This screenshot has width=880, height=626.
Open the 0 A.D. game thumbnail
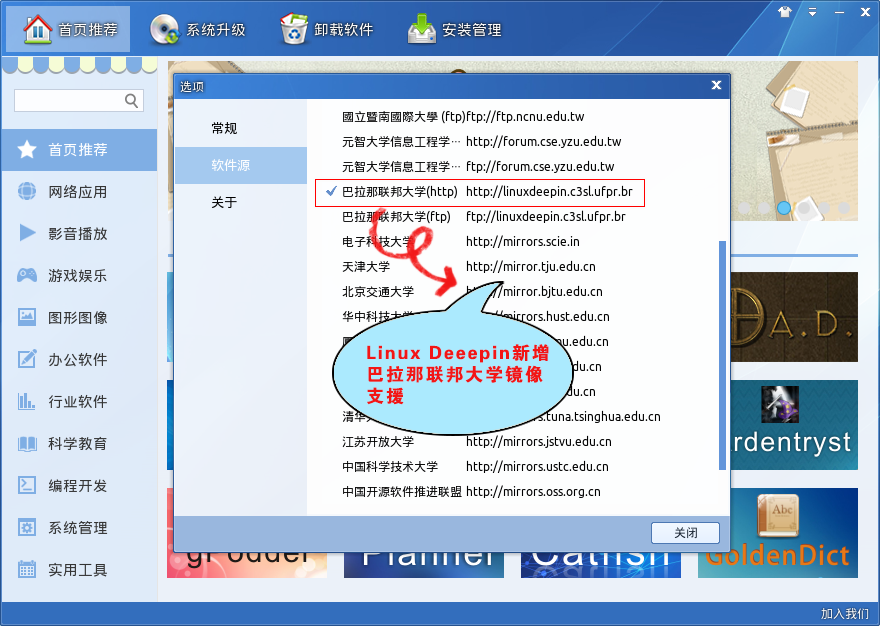click(794, 317)
